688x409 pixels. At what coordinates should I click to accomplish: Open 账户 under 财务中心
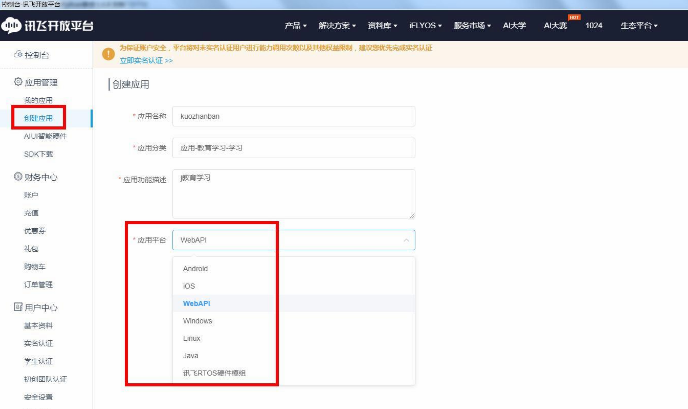tap(31, 195)
